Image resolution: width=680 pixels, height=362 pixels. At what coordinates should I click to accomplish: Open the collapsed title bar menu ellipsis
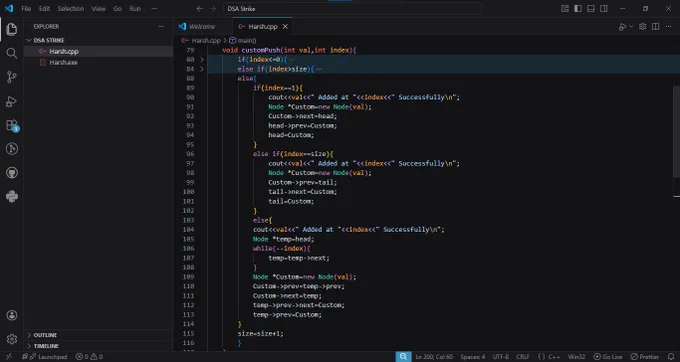pyautogui.click(x=154, y=9)
